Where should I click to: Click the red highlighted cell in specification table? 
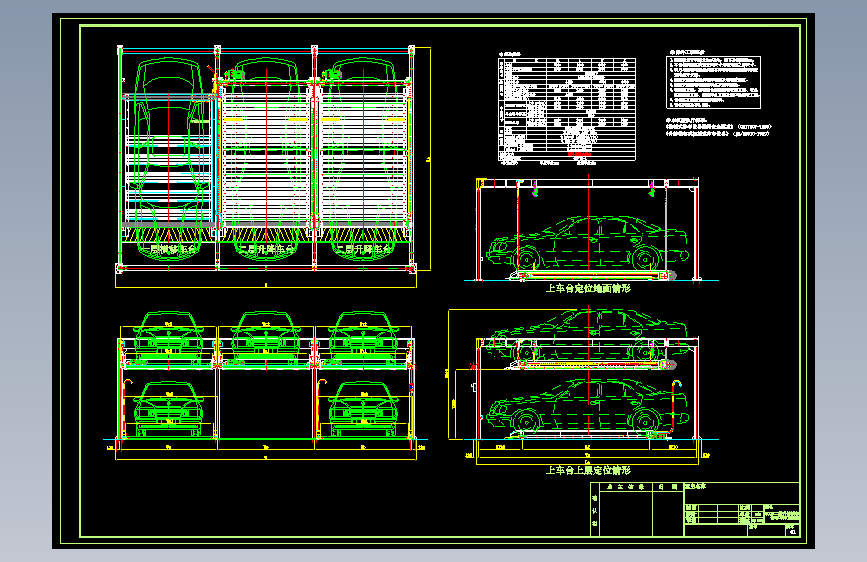coord(579,154)
